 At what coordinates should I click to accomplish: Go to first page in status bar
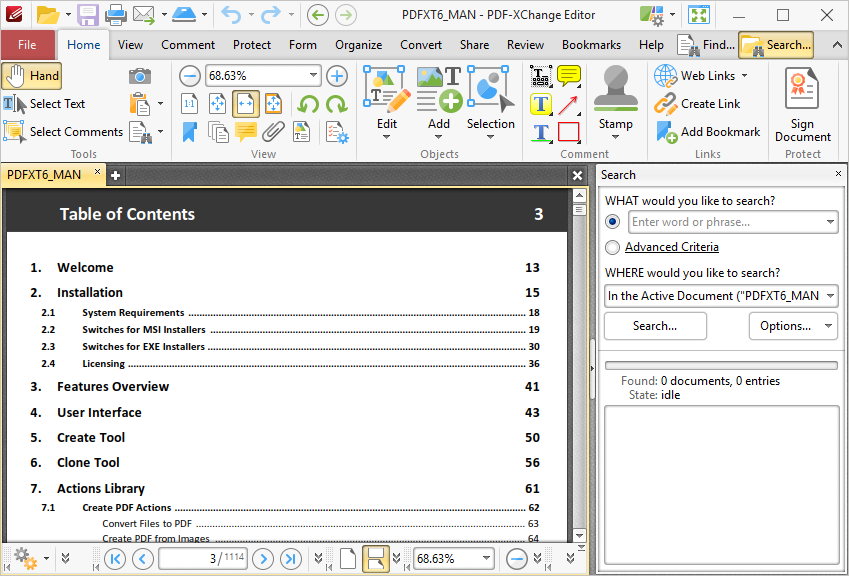115,559
